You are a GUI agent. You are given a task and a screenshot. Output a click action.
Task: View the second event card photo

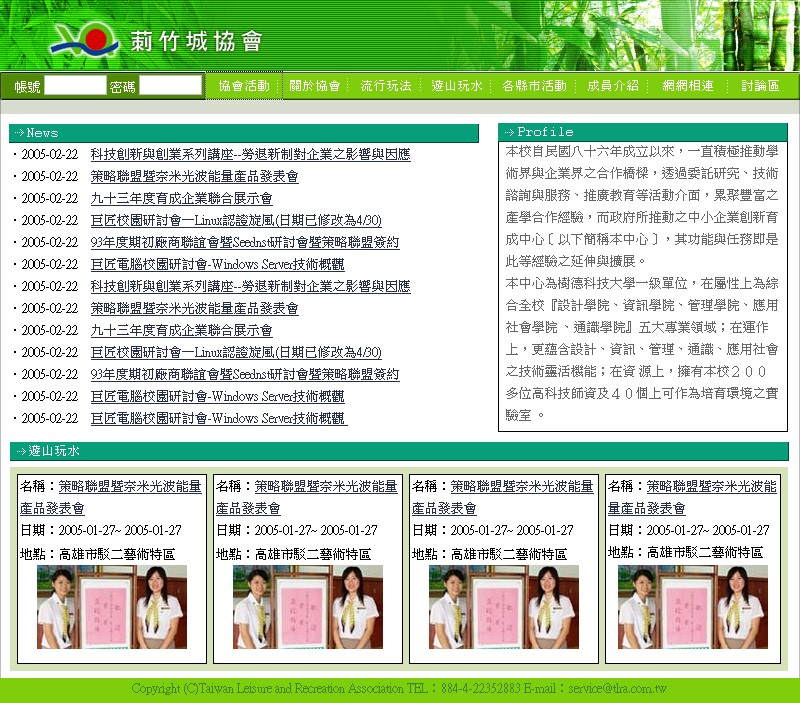[308, 607]
